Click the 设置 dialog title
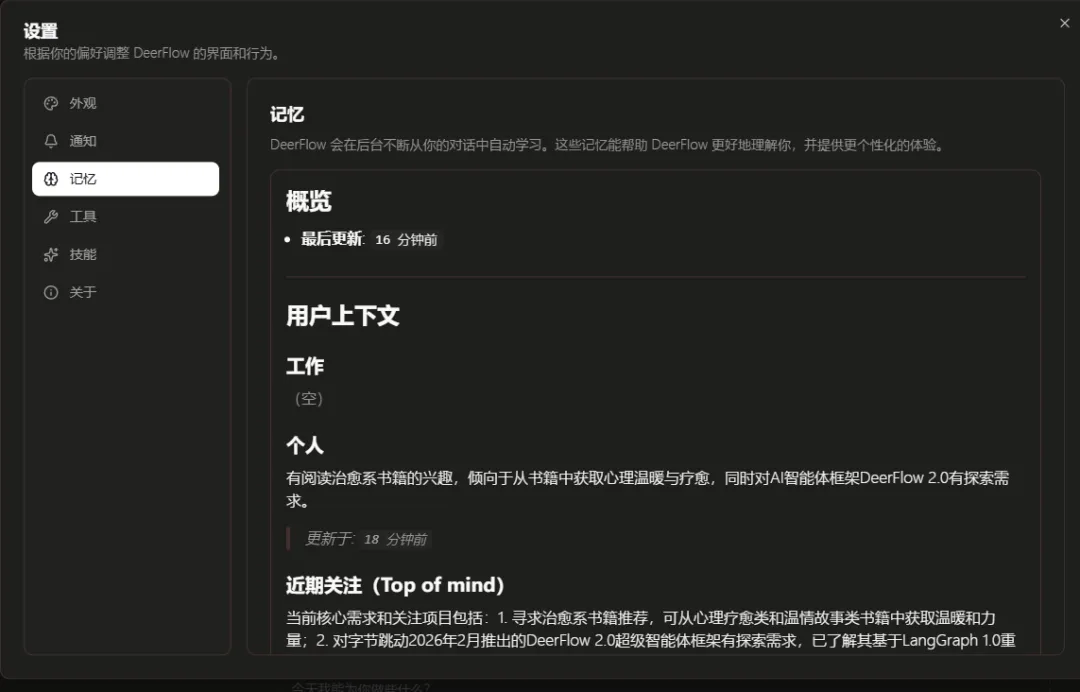The height and width of the screenshot is (692, 1080). tap(41, 31)
